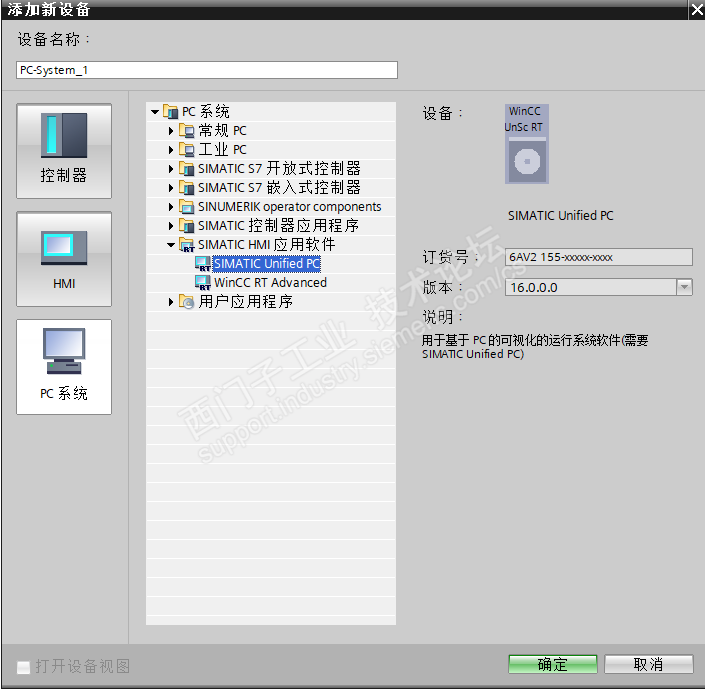Cancel the dialog with 取消
This screenshot has height=689, width=705.
648,664
